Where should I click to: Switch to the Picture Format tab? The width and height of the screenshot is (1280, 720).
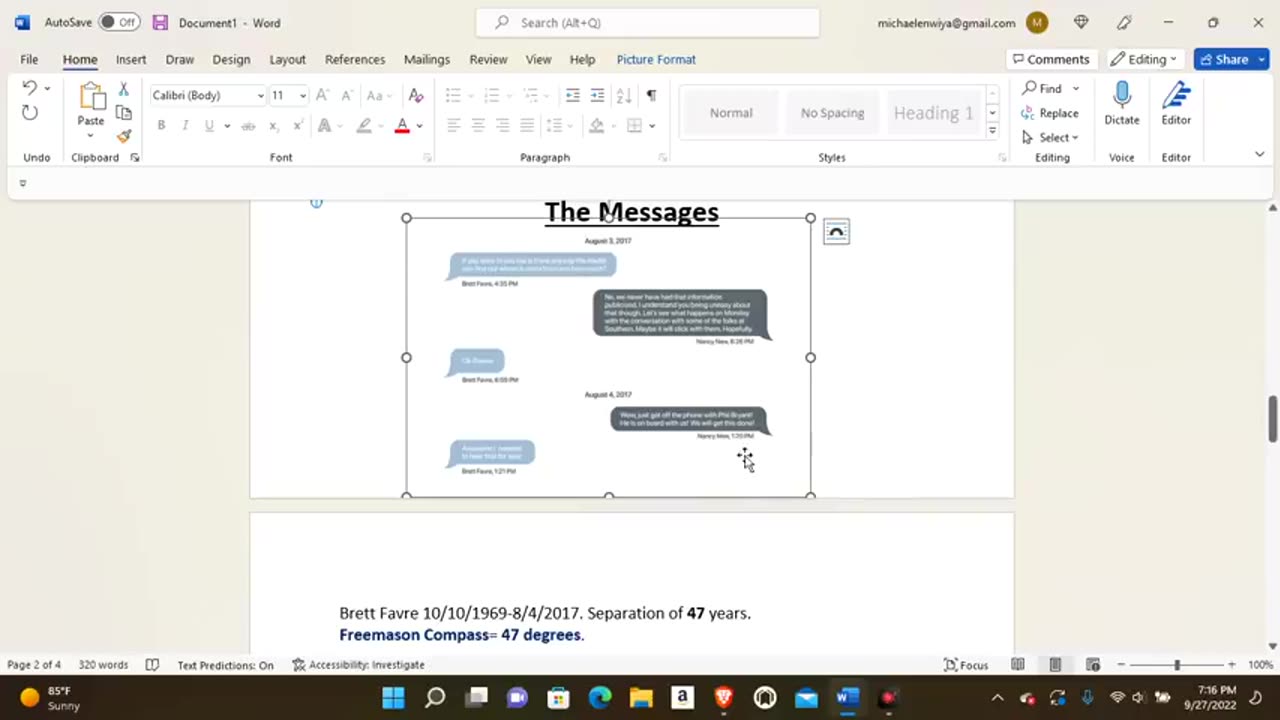tap(656, 59)
